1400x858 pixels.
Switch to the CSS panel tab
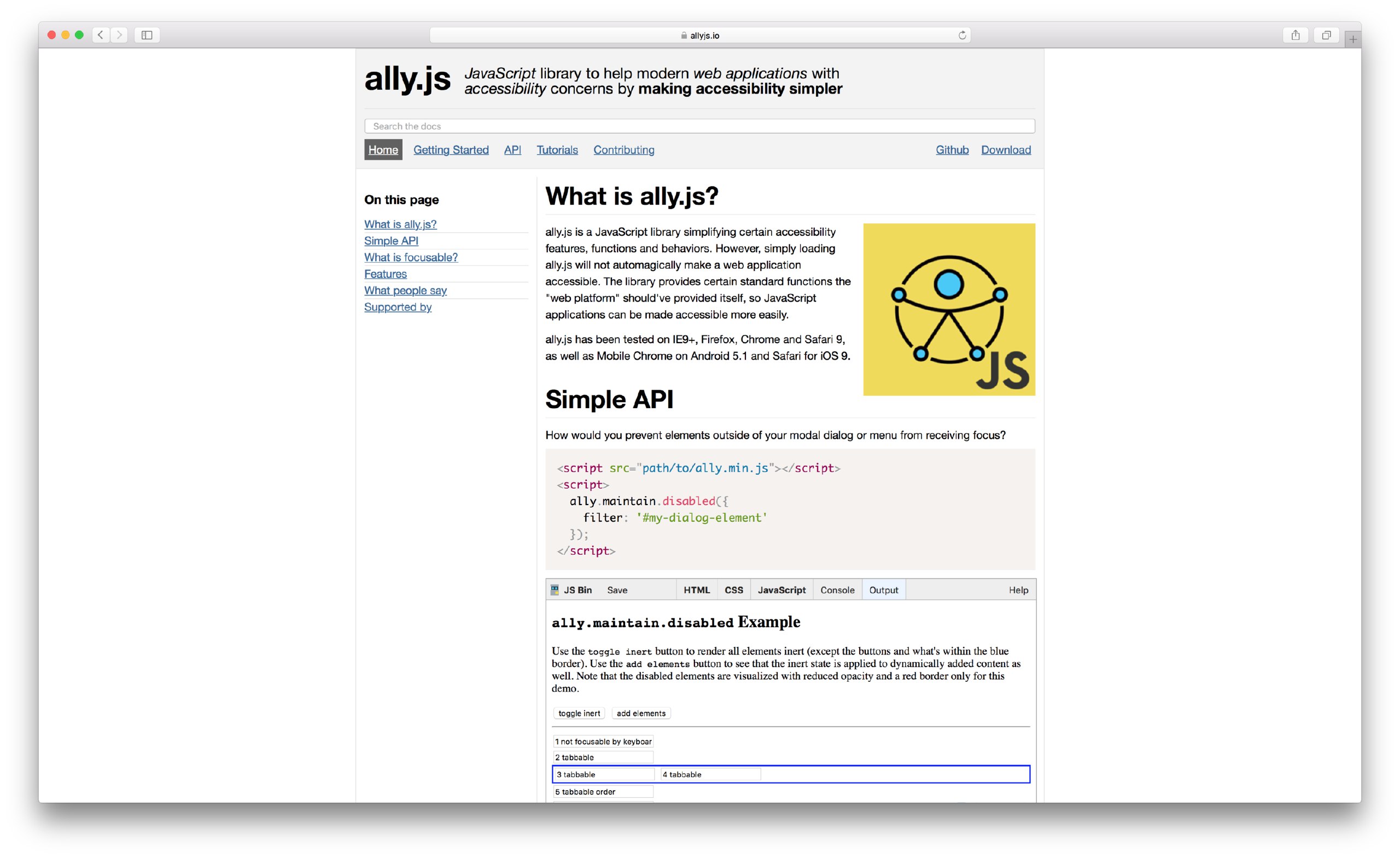coord(733,590)
